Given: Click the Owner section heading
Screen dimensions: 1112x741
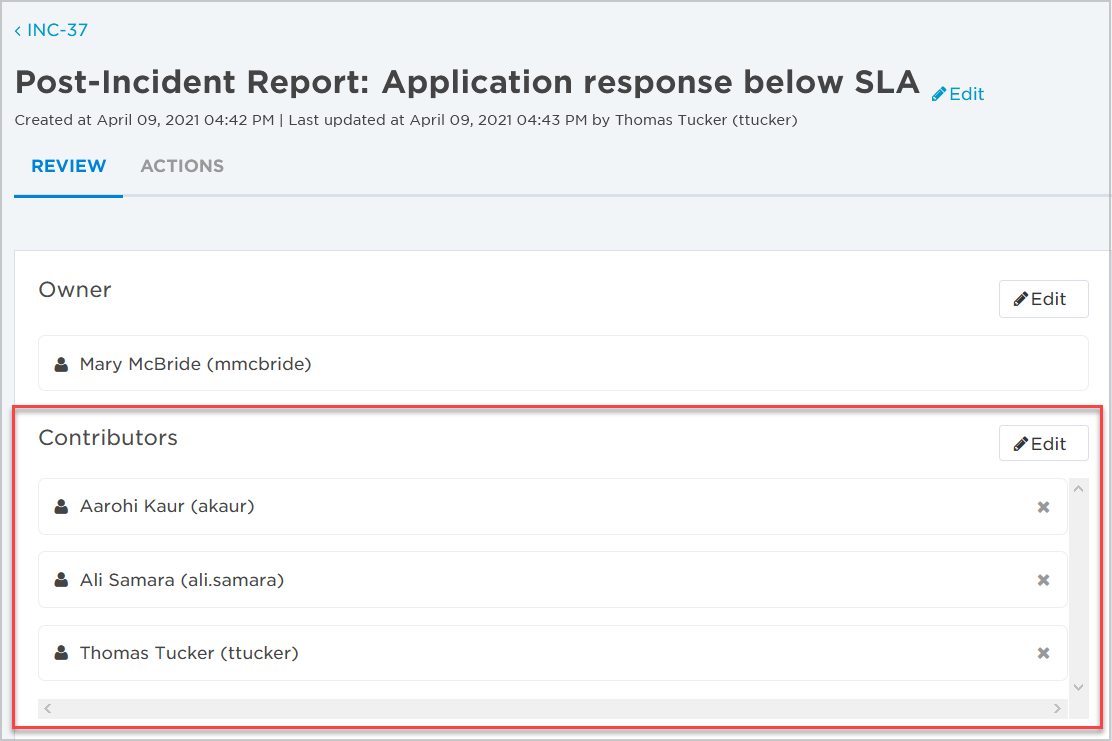Looking at the screenshot, I should pos(74,290).
